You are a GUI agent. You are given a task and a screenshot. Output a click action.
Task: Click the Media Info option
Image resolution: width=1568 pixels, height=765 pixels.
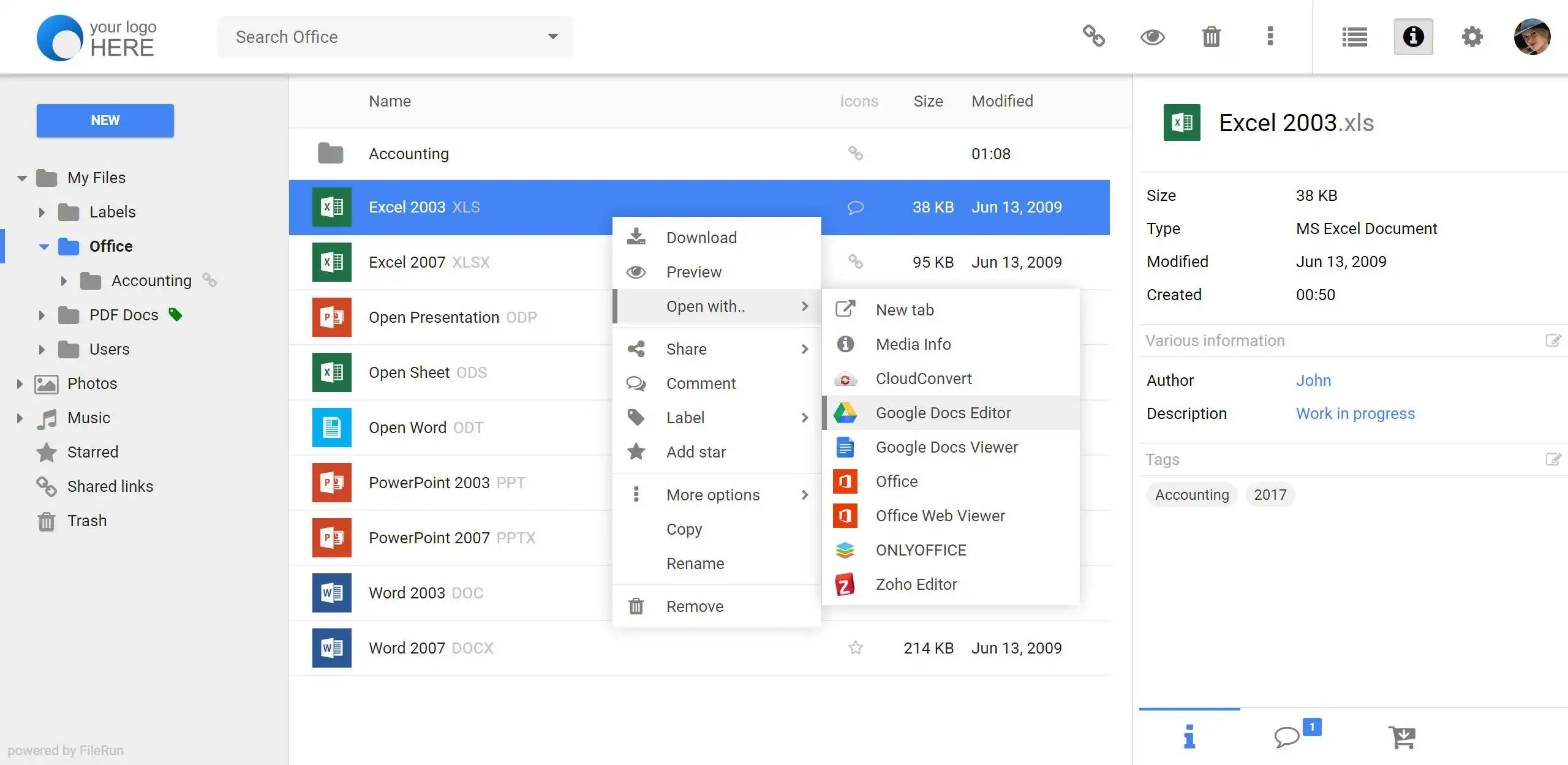(x=913, y=343)
